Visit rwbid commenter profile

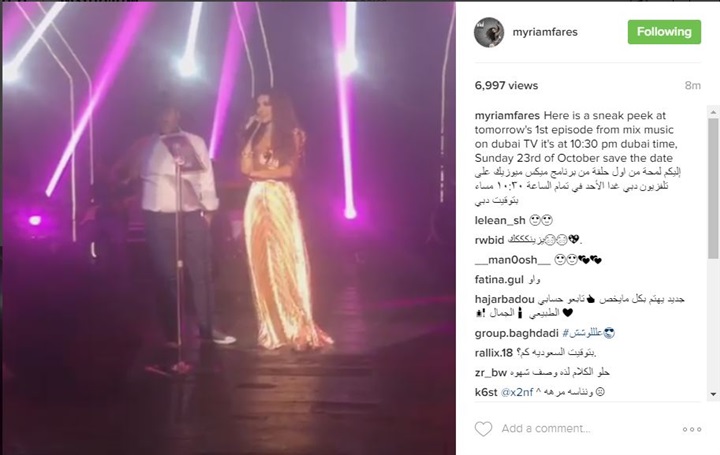(489, 240)
